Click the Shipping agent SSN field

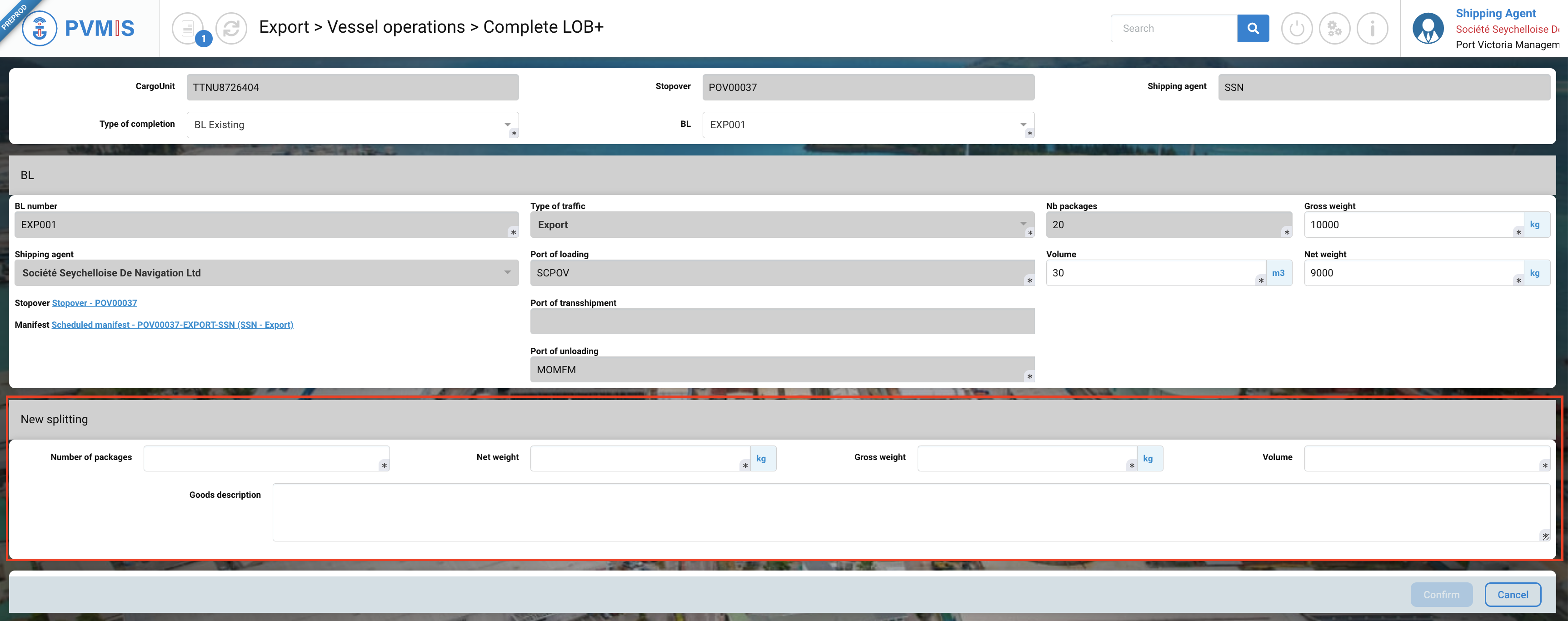point(1384,87)
